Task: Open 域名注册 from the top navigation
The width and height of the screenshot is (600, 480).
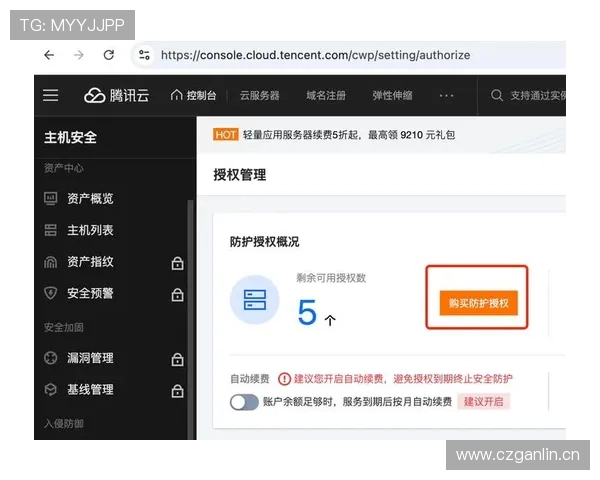Action: (x=326, y=95)
